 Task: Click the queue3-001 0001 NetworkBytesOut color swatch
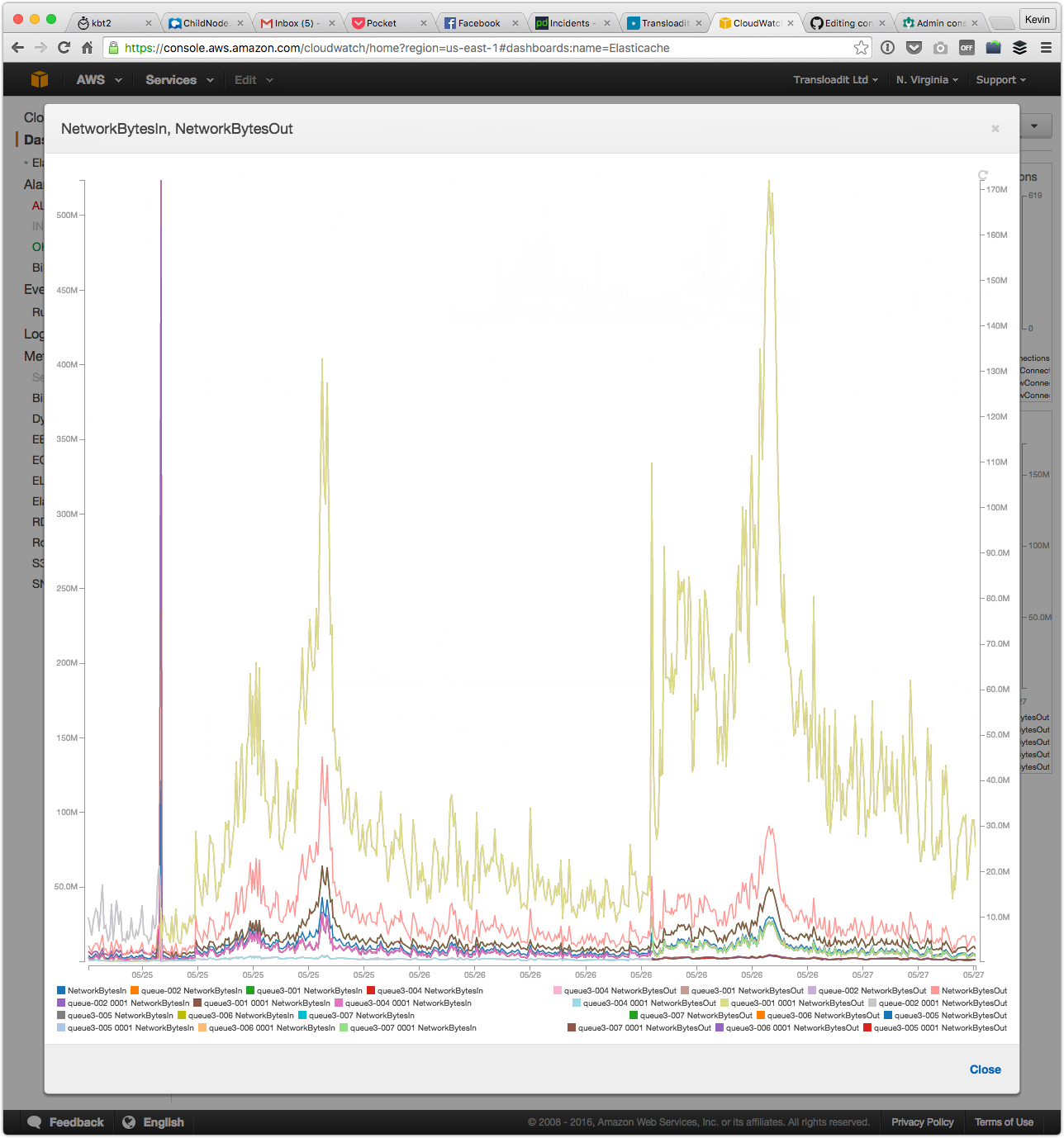(x=724, y=1003)
